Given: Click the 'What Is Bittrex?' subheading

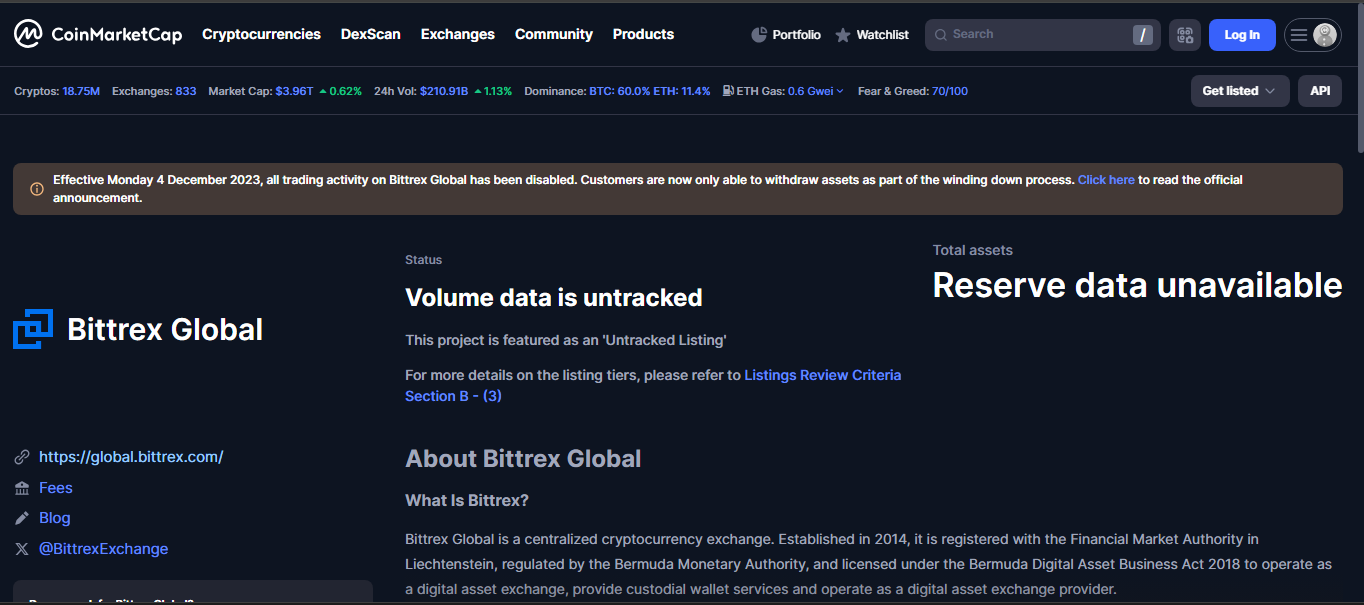Looking at the screenshot, I should coord(467,500).
